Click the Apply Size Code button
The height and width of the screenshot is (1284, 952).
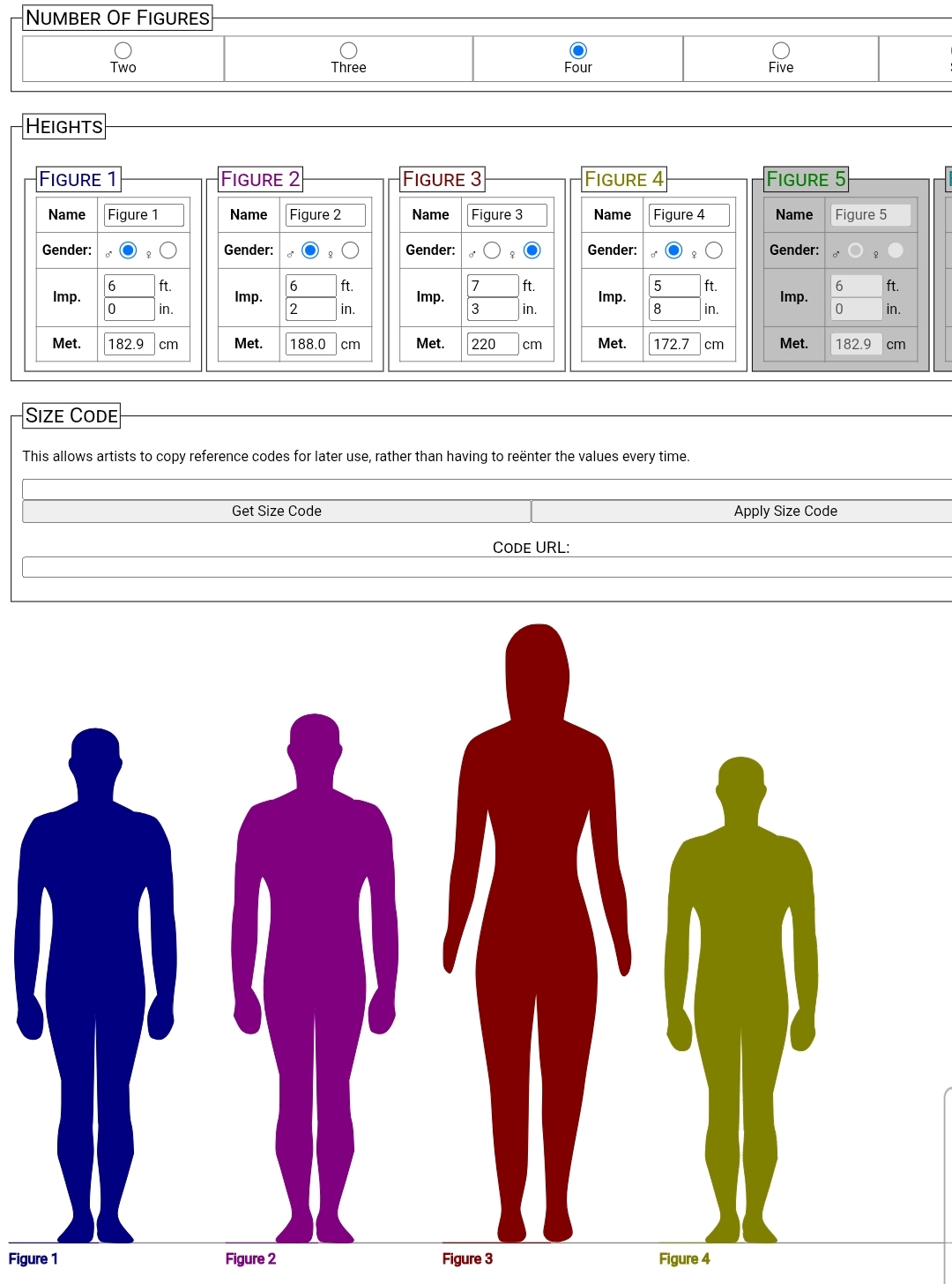pos(742,511)
